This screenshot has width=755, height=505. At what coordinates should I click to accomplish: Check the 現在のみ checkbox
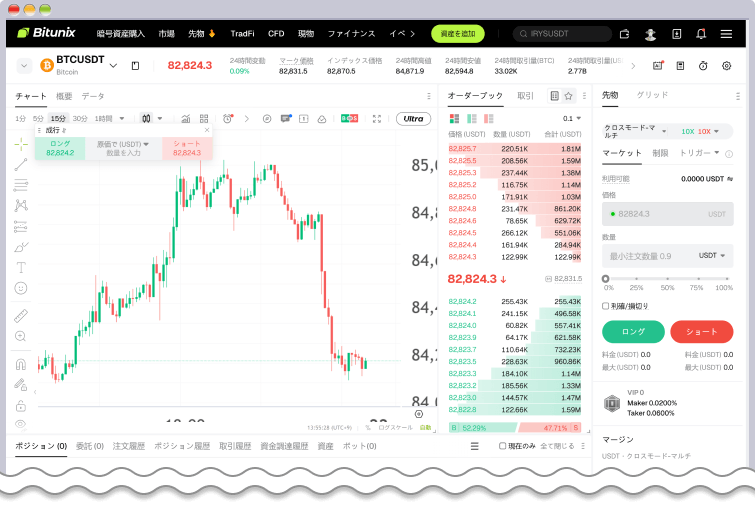click(502, 446)
